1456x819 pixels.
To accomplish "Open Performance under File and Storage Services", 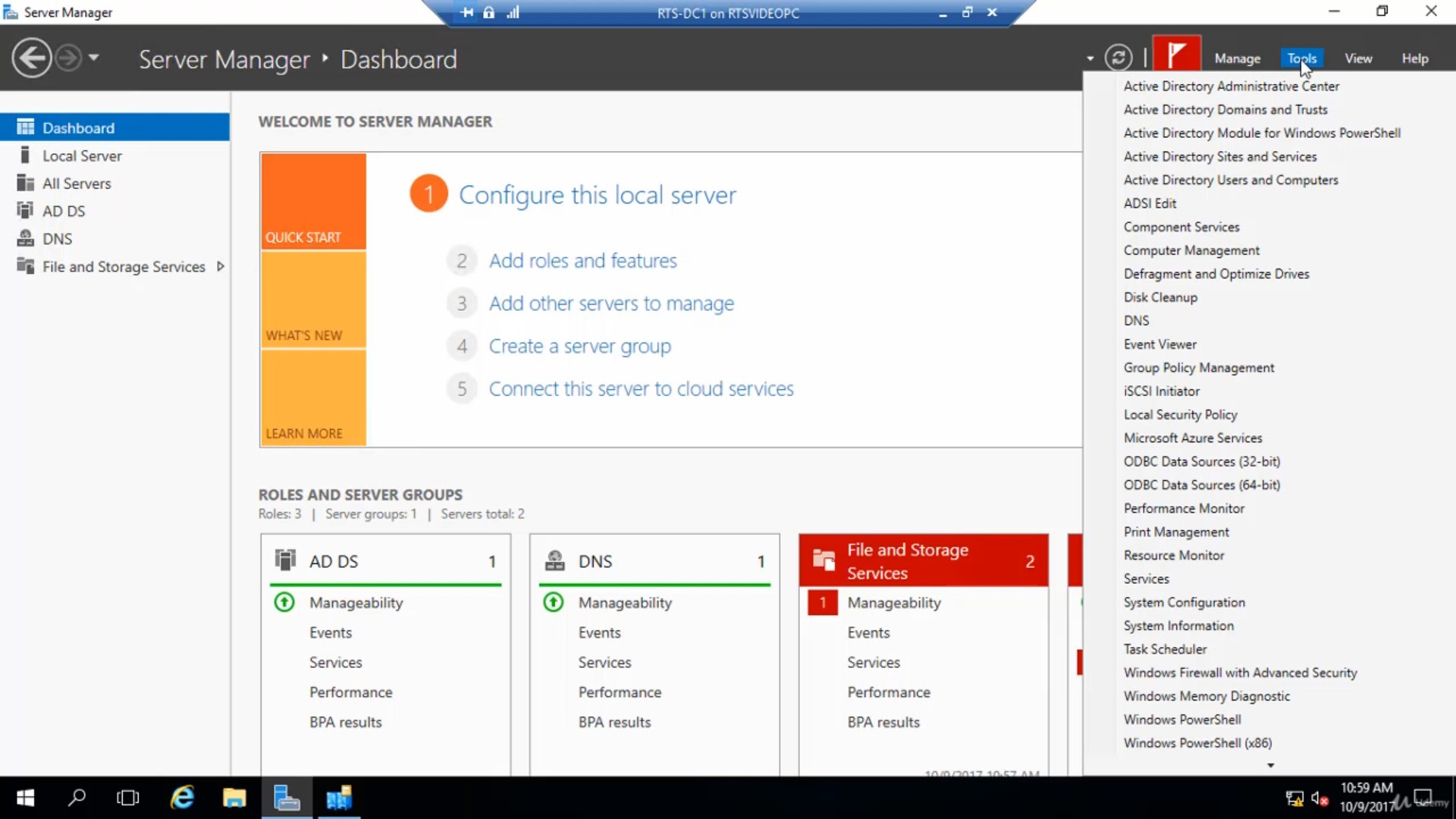I will (889, 692).
